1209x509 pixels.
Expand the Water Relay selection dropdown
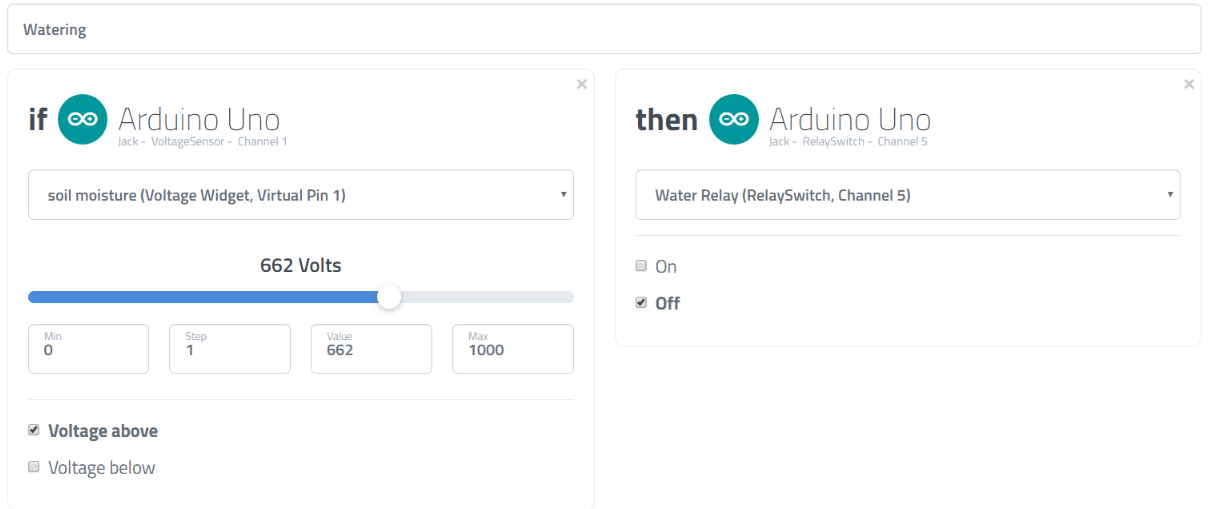pos(907,195)
